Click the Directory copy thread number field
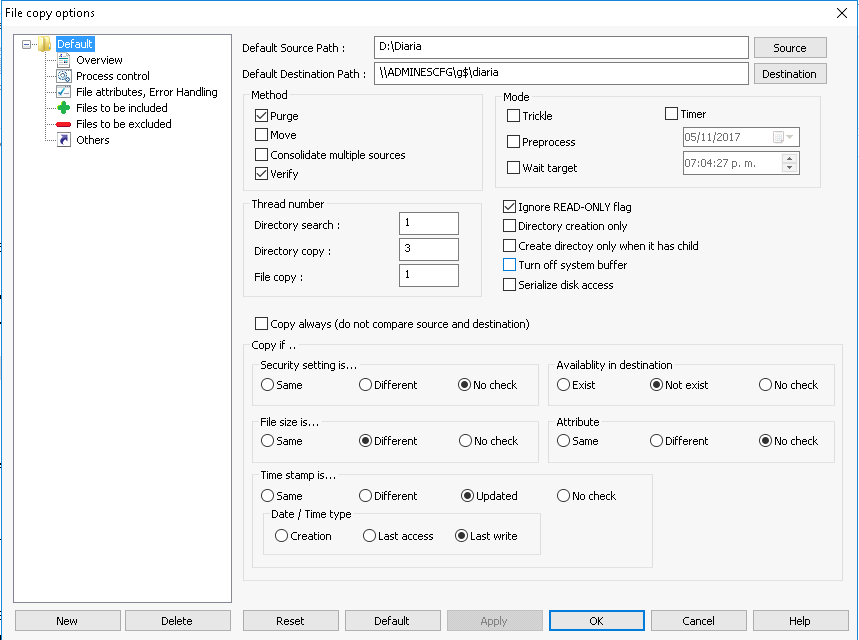859x640 pixels. click(429, 249)
